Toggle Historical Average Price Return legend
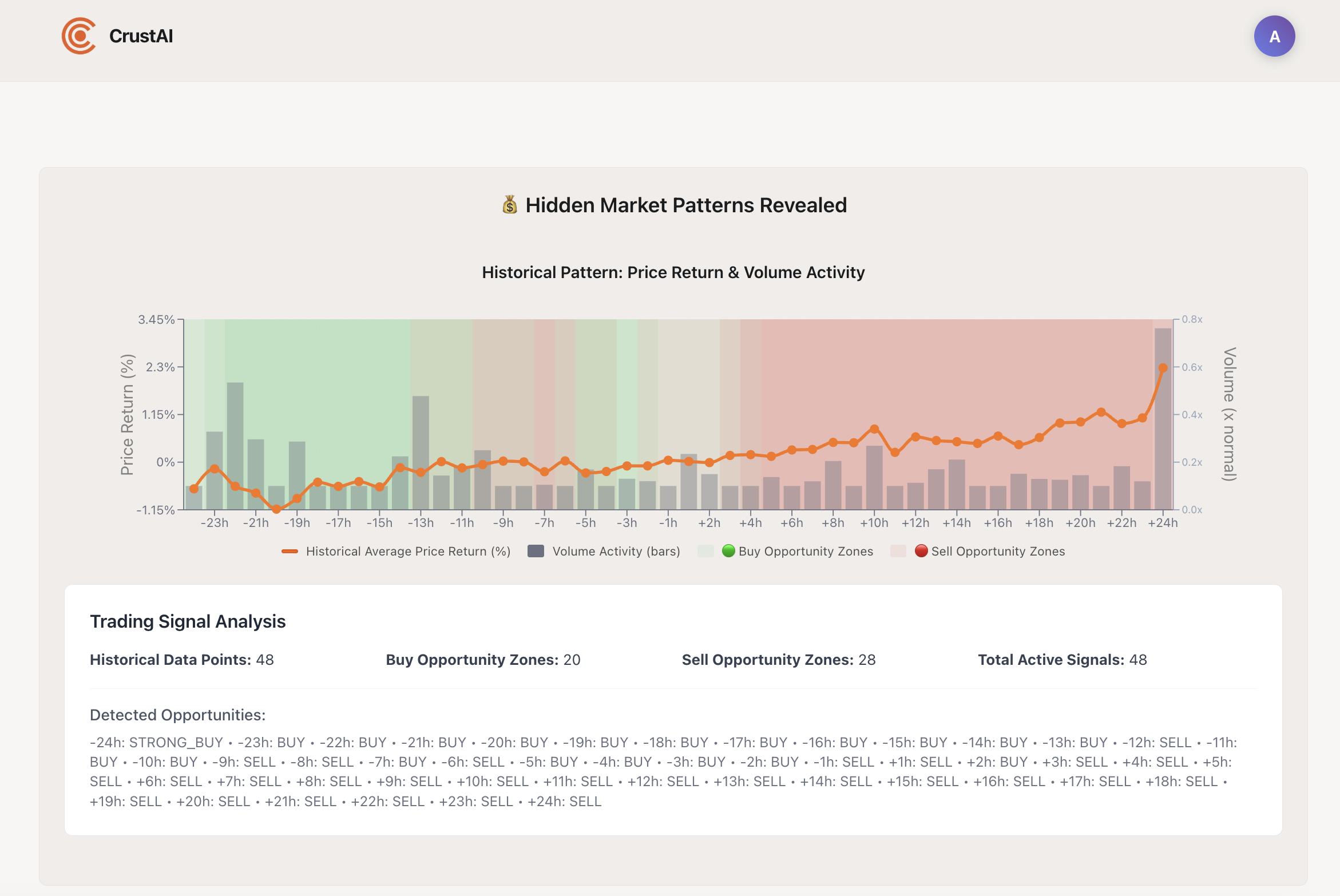Image resolution: width=1340 pixels, height=896 pixels. click(x=408, y=552)
